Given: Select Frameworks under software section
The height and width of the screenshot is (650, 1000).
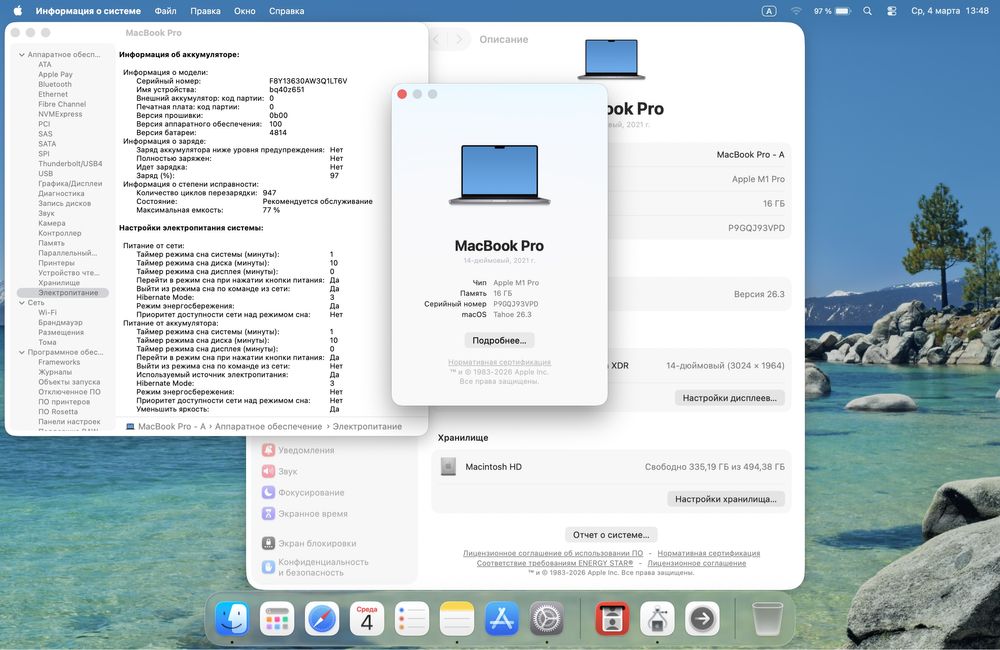Looking at the screenshot, I should [59, 362].
